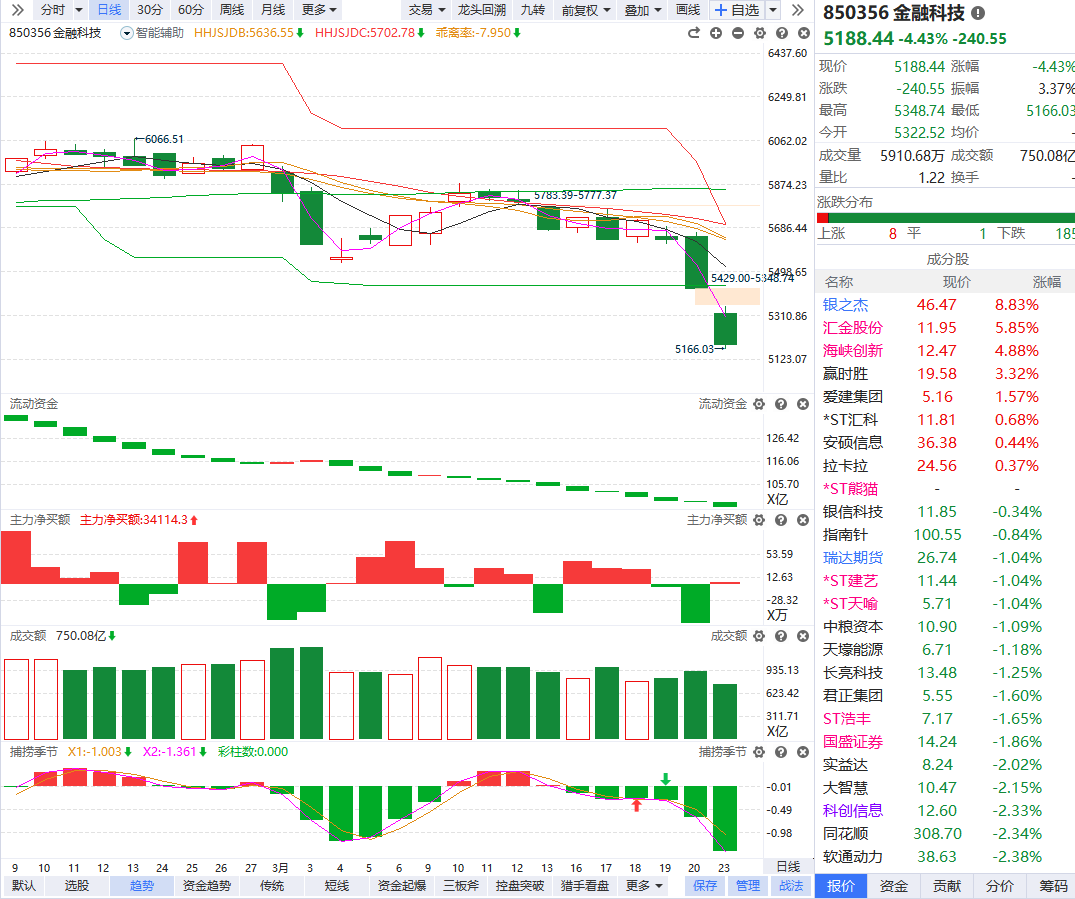Close the 捕捞季节 indicator panel
Screen dimensions: 1075x899
point(803,752)
